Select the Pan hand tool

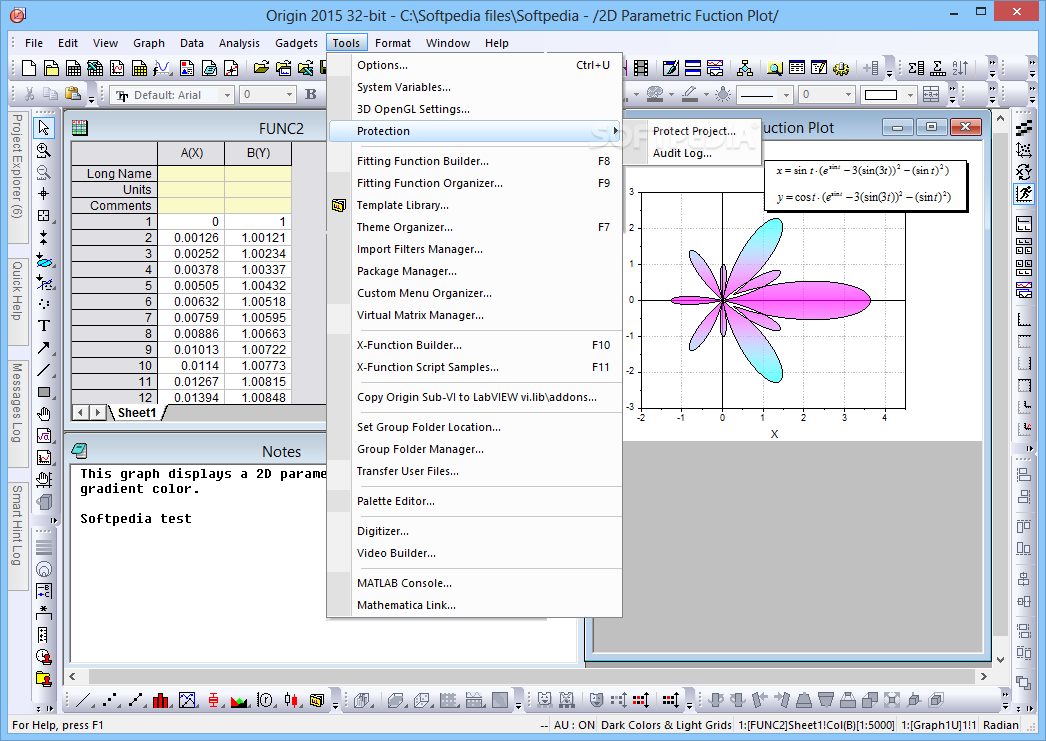44,414
